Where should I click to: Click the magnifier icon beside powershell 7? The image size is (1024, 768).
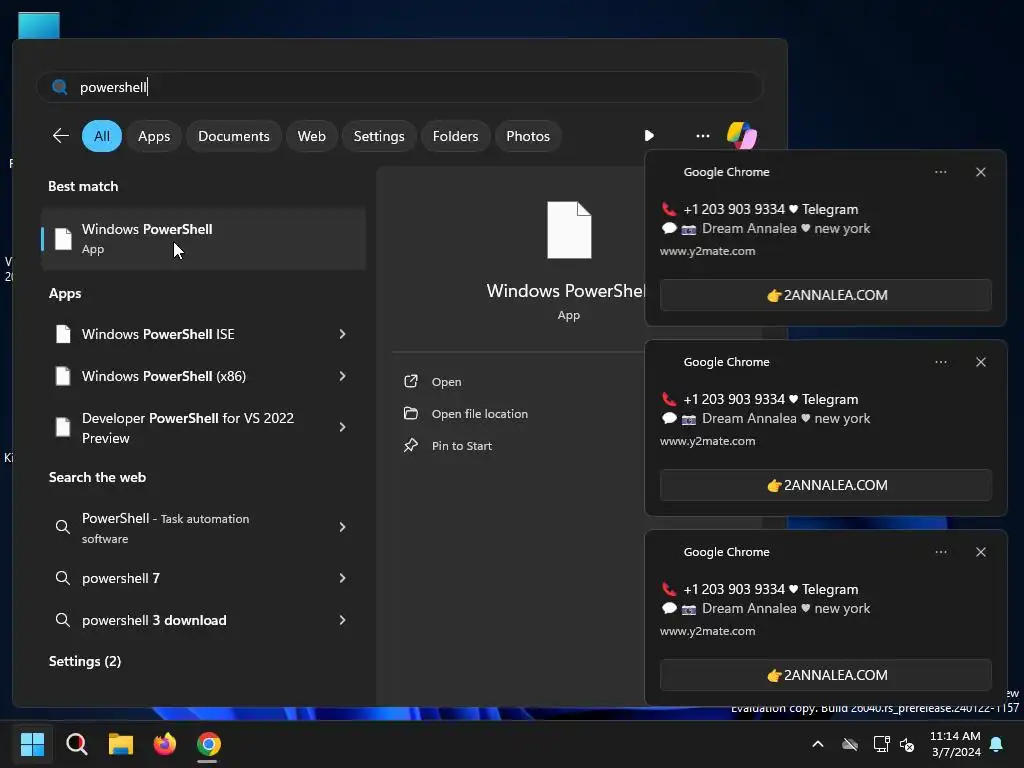[x=63, y=578]
